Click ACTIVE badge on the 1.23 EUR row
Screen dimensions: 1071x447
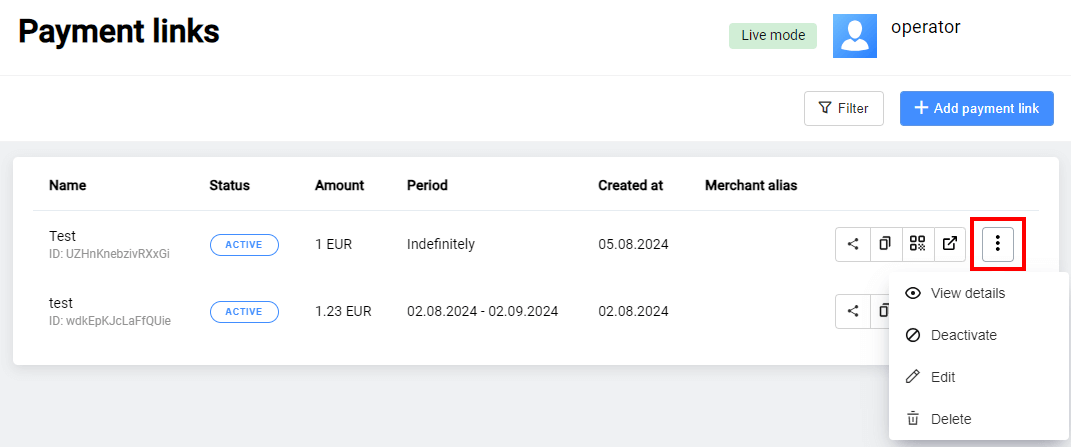(244, 312)
